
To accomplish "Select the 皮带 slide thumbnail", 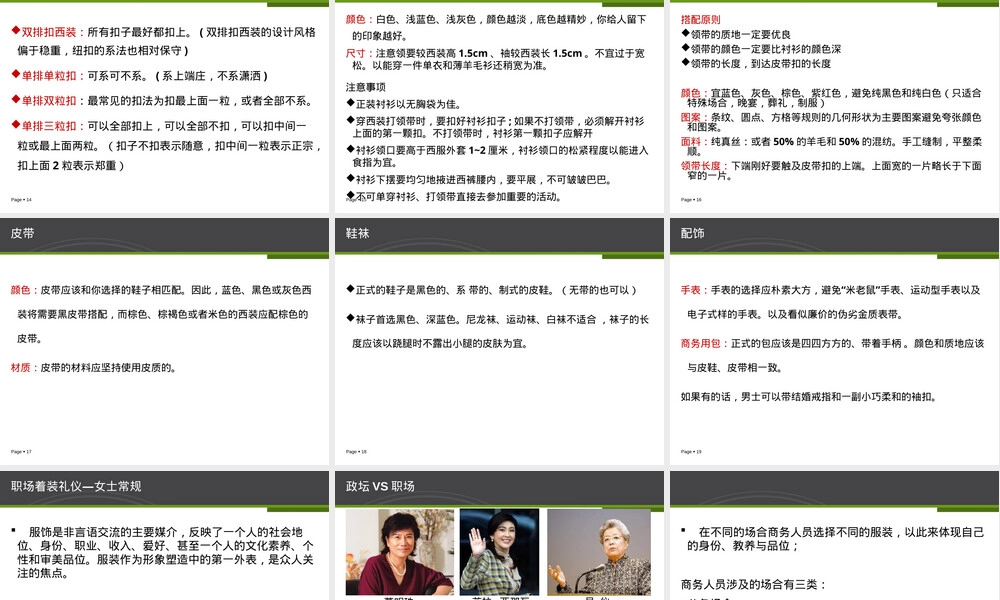I will tap(165, 341).
